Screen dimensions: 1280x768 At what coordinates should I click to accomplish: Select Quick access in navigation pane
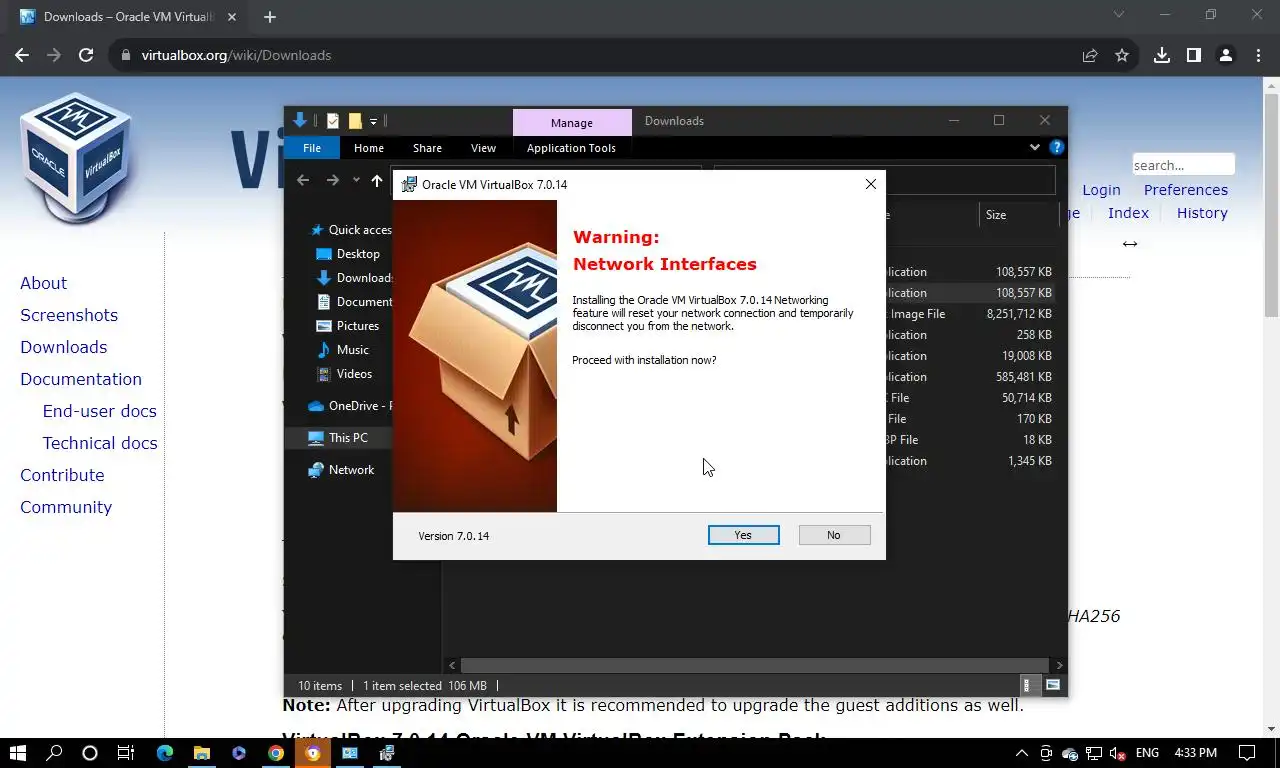(351, 230)
